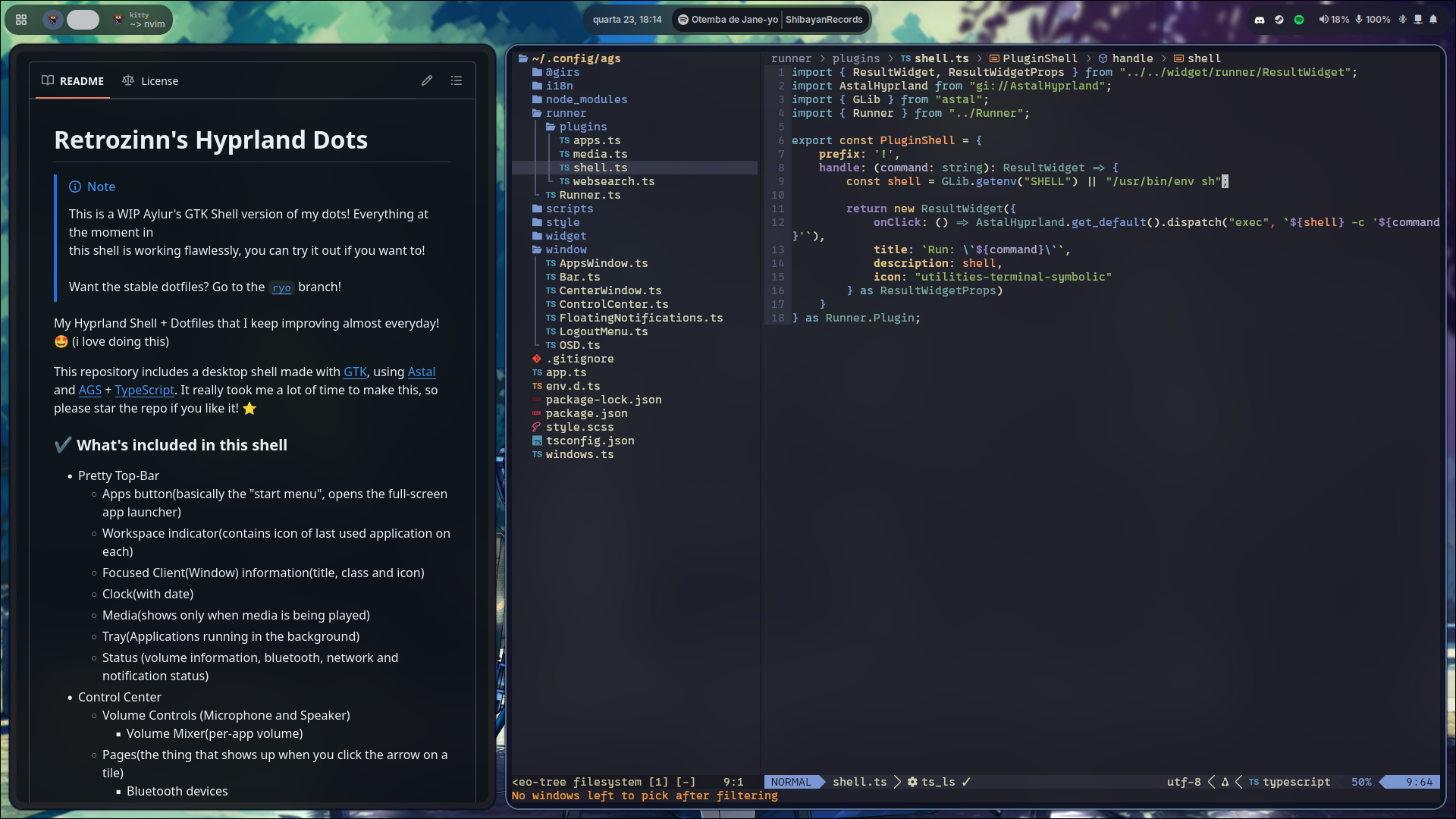Open websearch.ts in the file tree
Screen dimensions: 1456x819
[607, 181]
